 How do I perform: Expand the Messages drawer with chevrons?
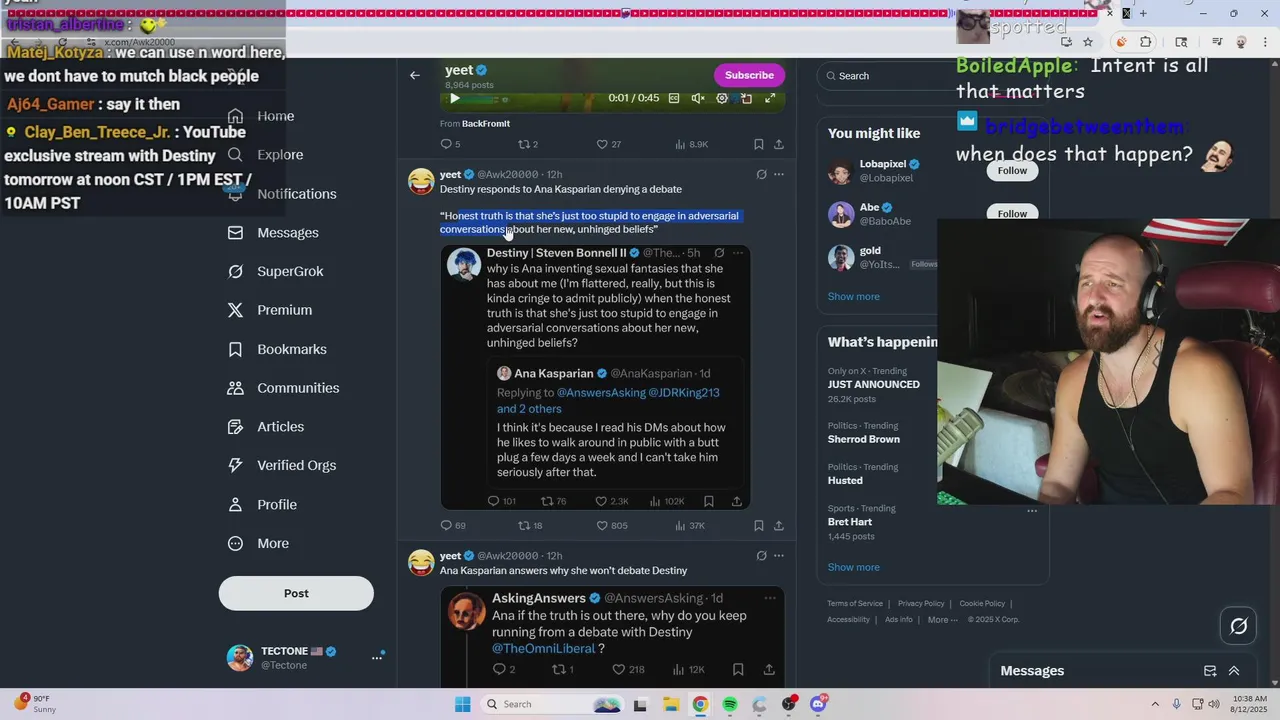(1234, 671)
